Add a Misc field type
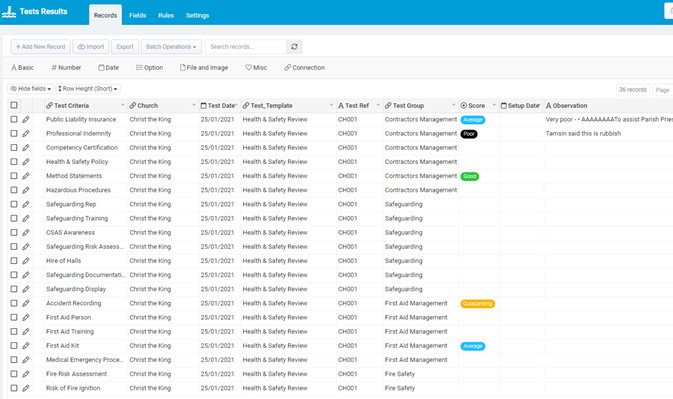 (256, 68)
